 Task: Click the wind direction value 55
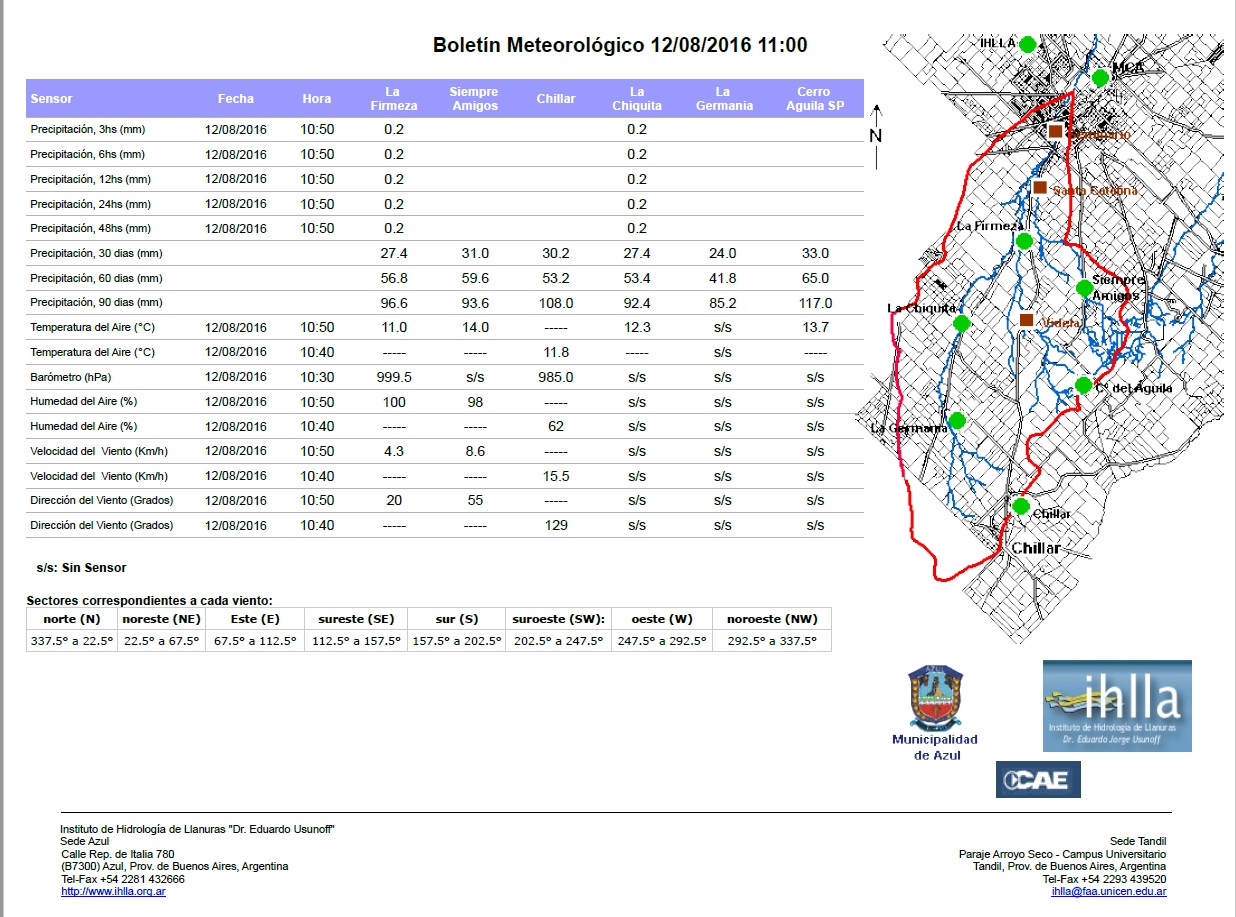[475, 500]
